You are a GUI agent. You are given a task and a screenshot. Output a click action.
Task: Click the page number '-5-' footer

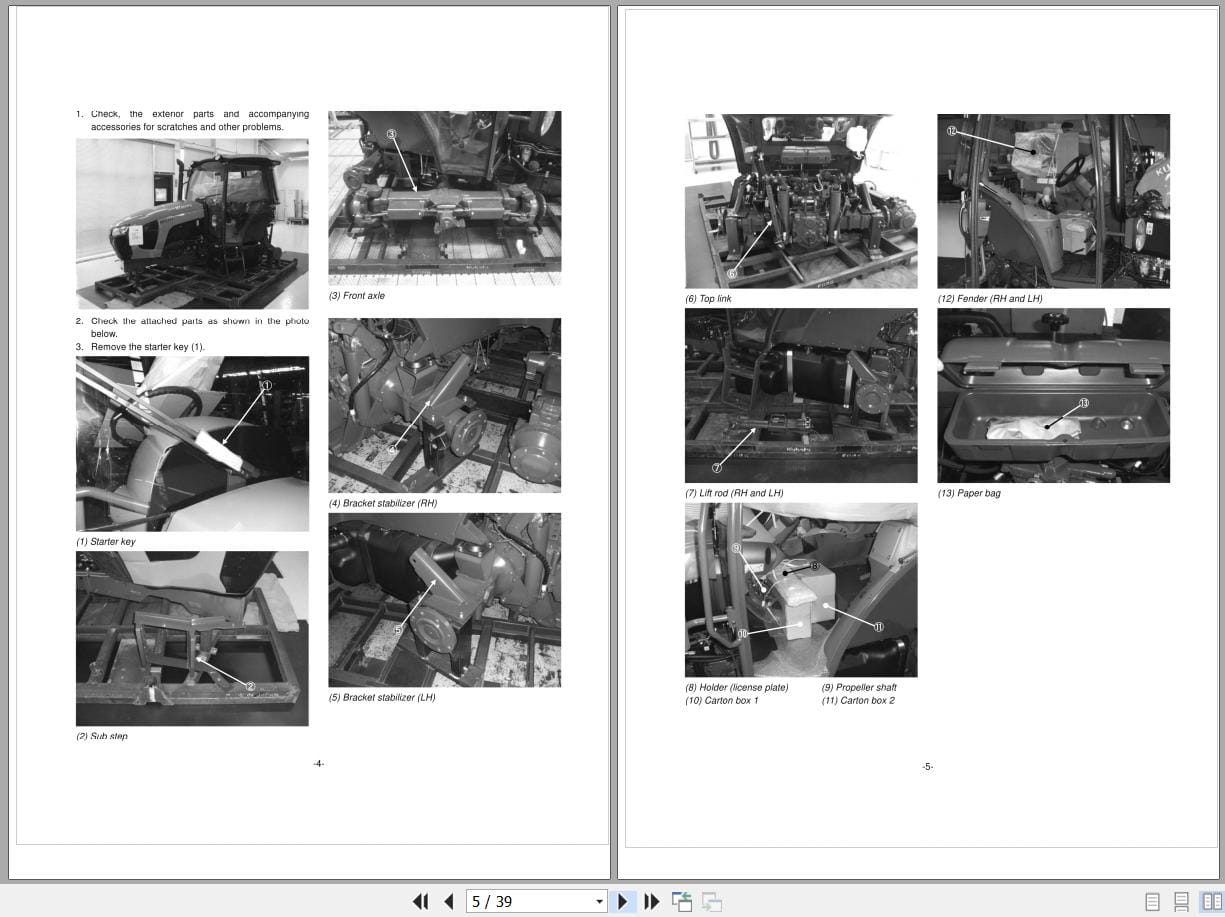[x=927, y=767]
